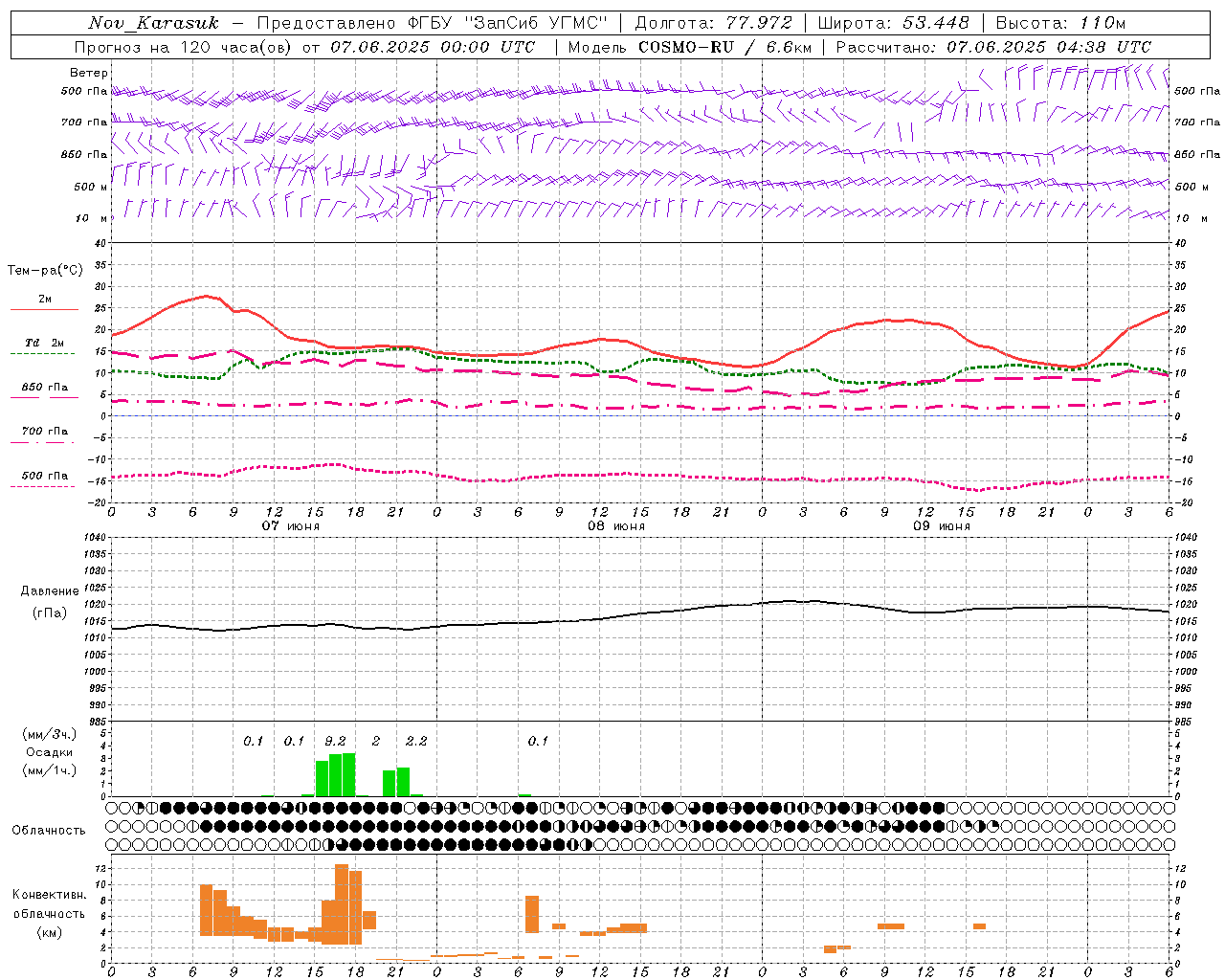Viewport: 1225px width, 980px height.
Task: Click the '9.2' three-hour precipitation total
Action: pos(335,742)
